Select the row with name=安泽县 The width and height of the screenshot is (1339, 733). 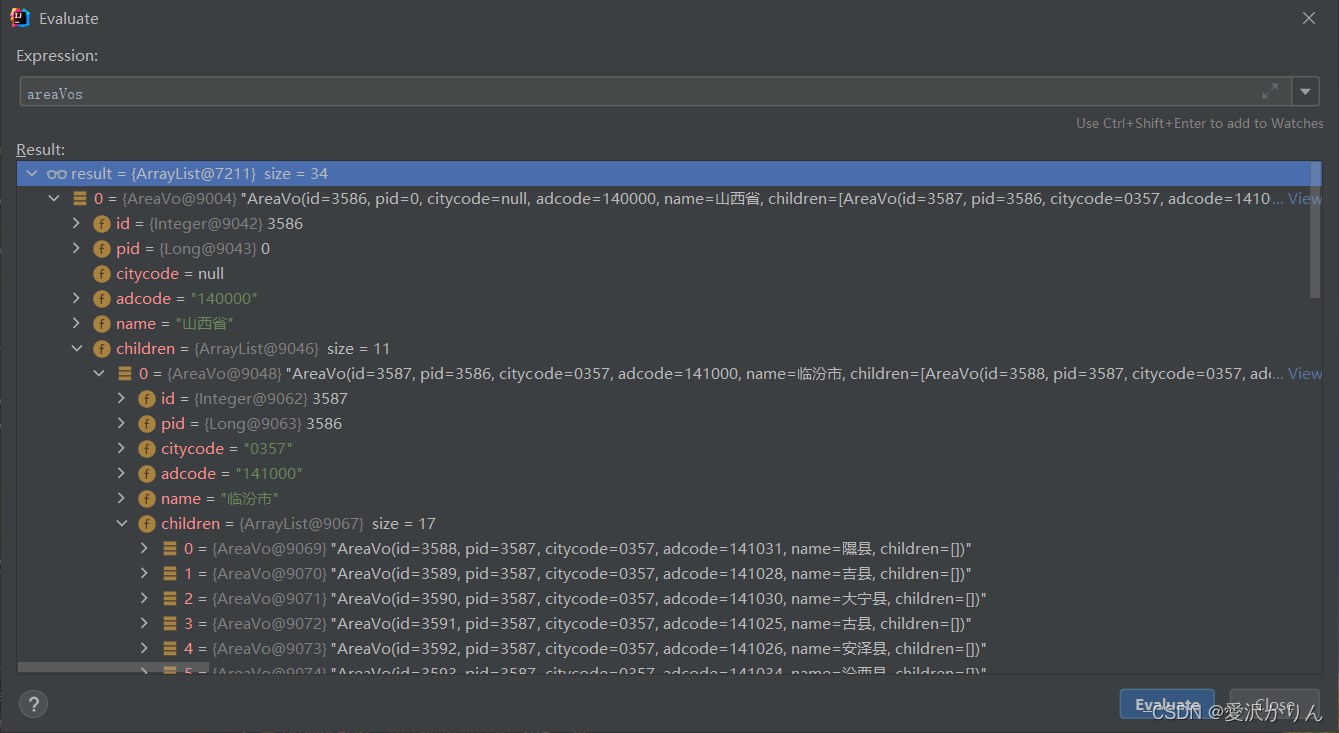(x=669, y=649)
